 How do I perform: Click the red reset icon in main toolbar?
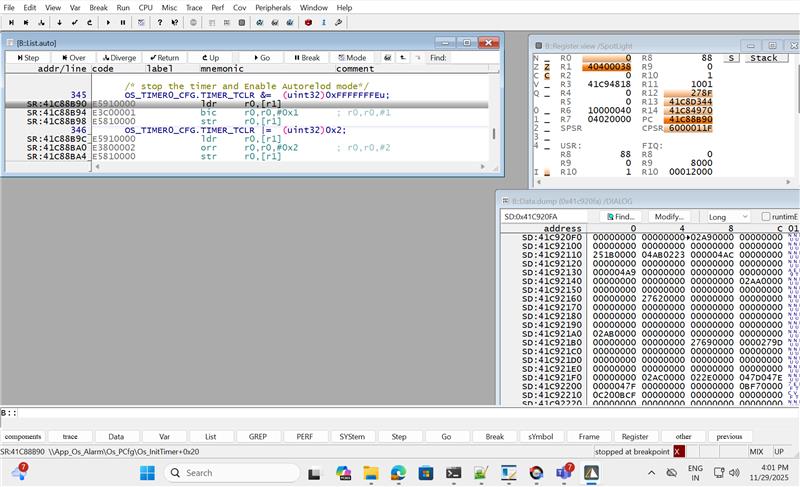click(308, 22)
